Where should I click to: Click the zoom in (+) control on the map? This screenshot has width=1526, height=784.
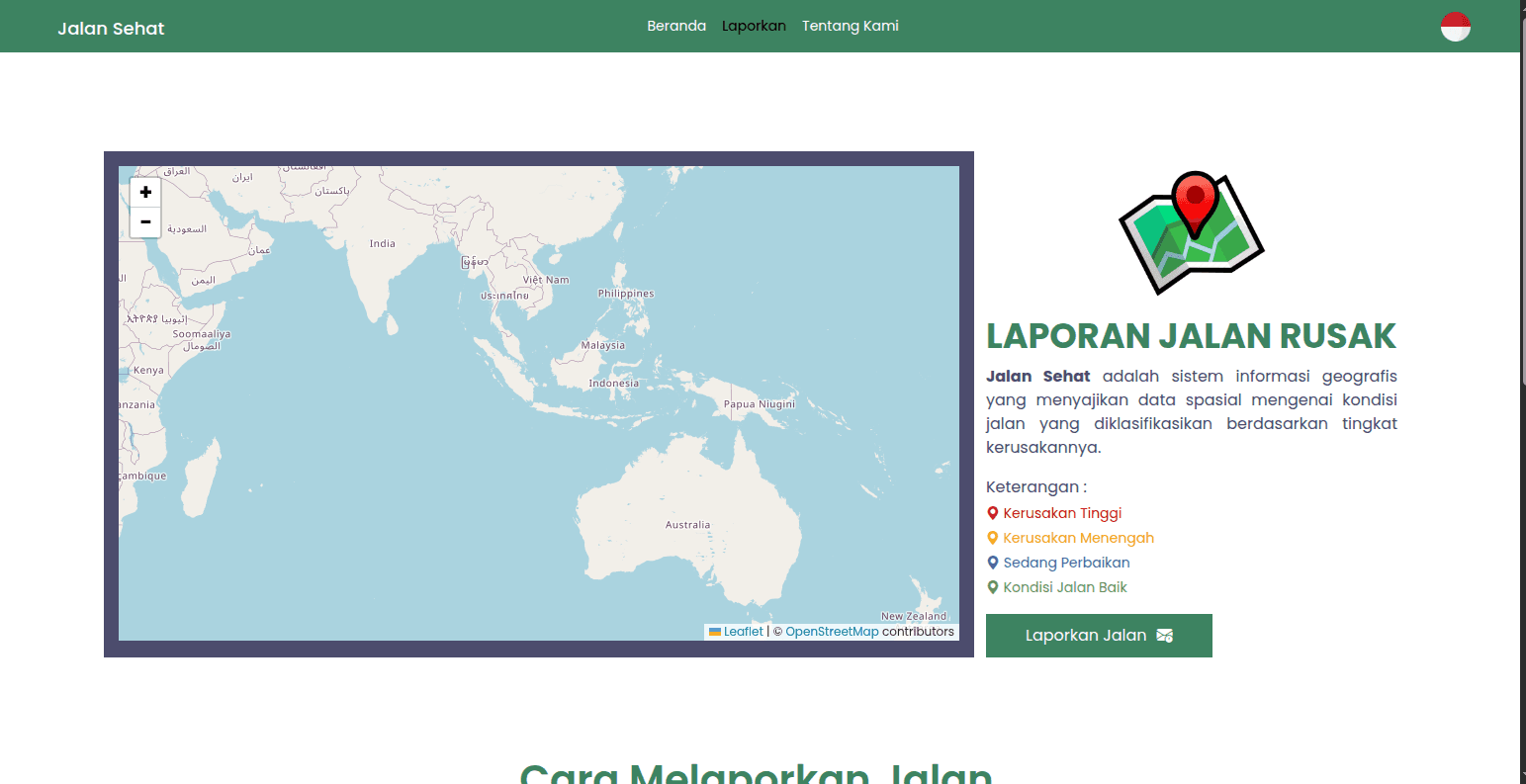point(144,192)
